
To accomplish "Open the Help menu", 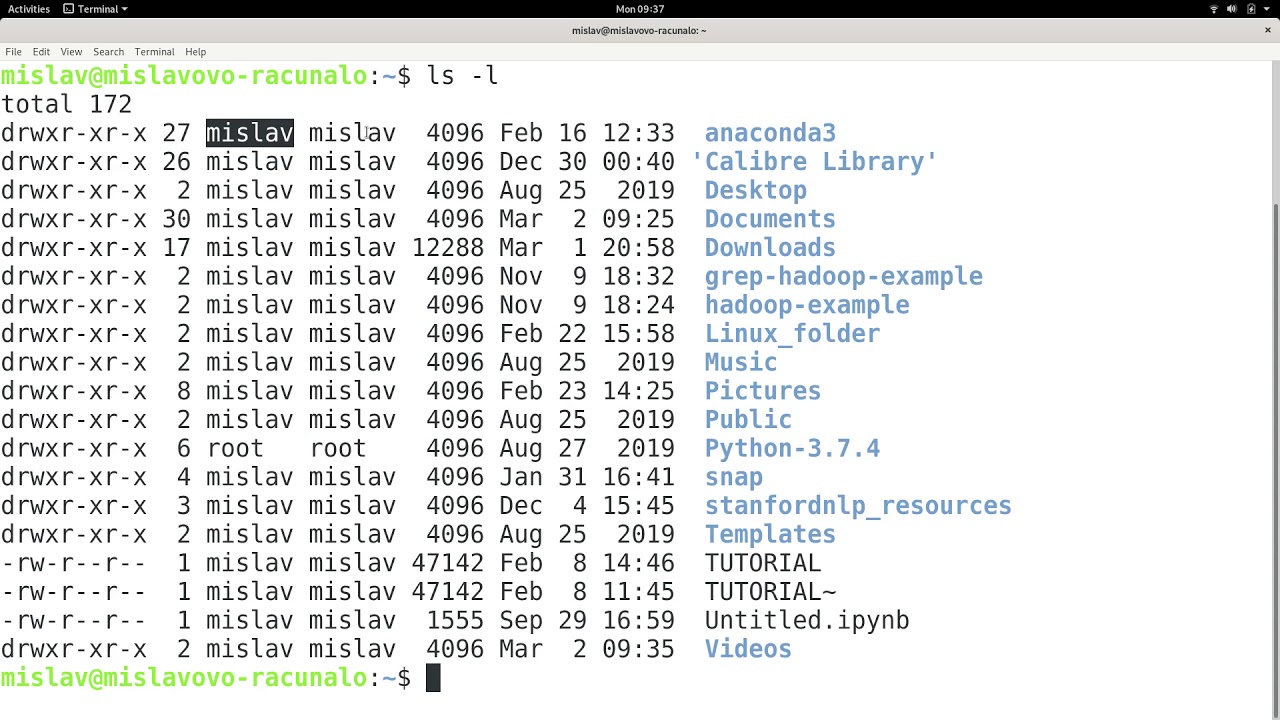I will pyautogui.click(x=195, y=52).
